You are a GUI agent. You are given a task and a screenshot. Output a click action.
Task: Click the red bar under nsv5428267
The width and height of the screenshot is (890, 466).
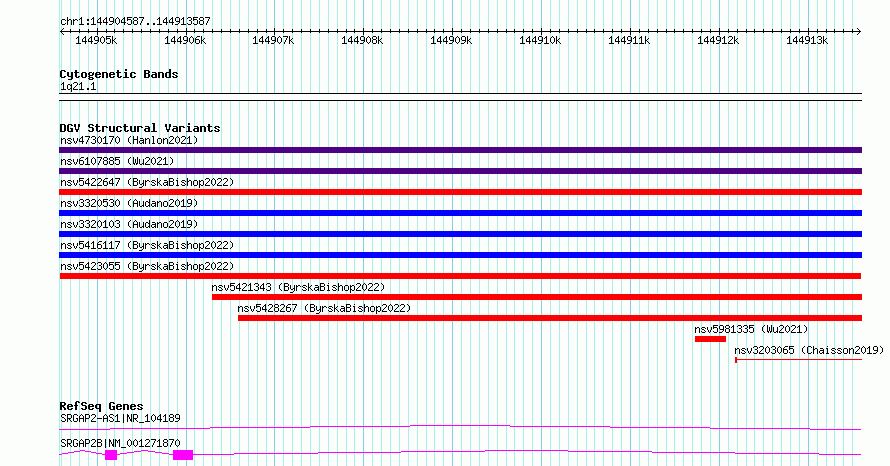tap(550, 318)
